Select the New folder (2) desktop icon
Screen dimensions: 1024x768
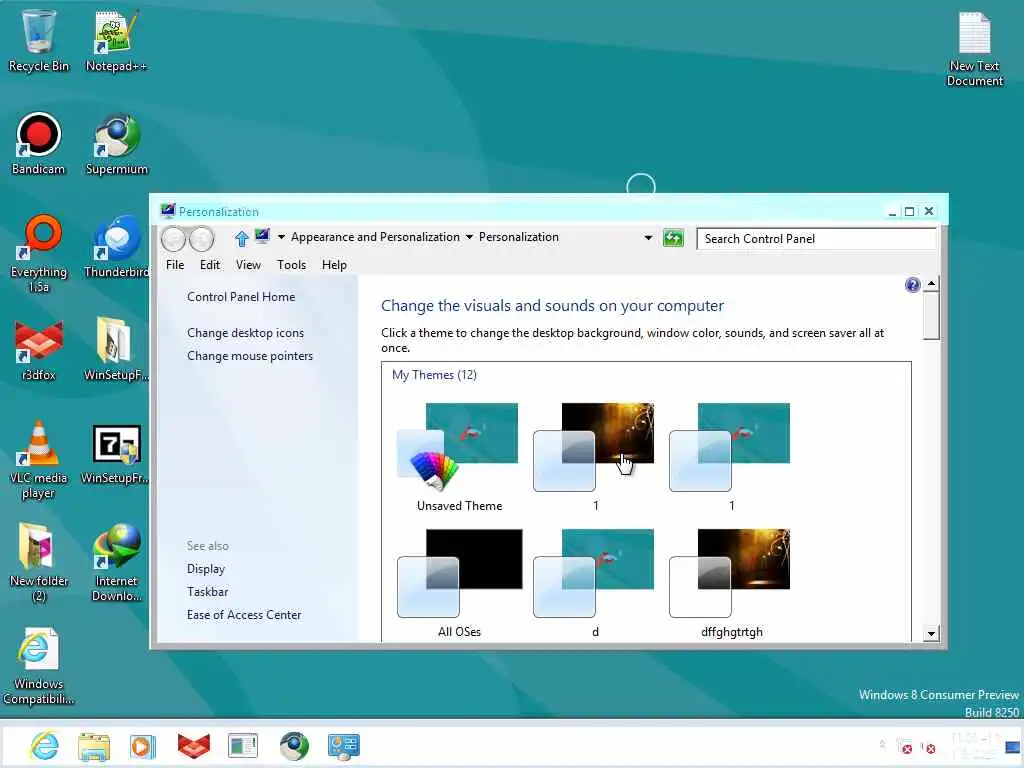(x=38, y=563)
